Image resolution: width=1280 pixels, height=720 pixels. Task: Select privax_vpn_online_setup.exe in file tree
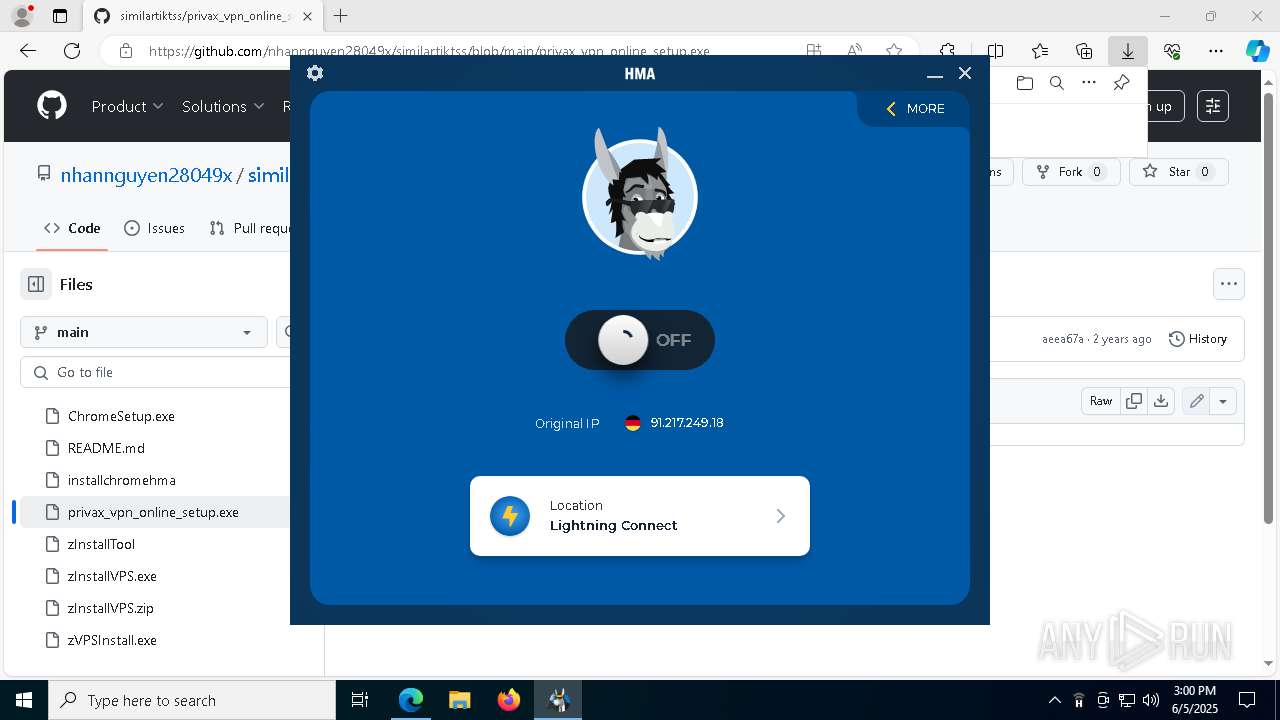click(x=153, y=512)
